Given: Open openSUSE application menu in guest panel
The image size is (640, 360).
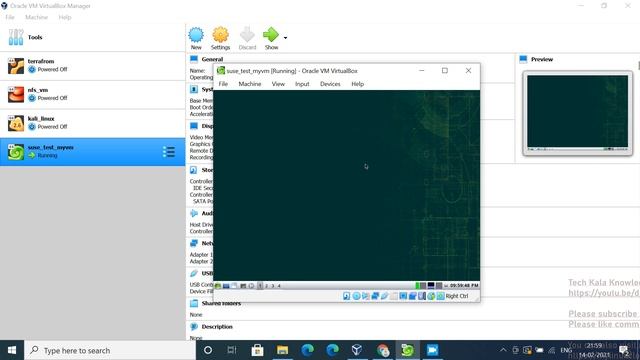Looking at the screenshot, I should coord(218,286).
